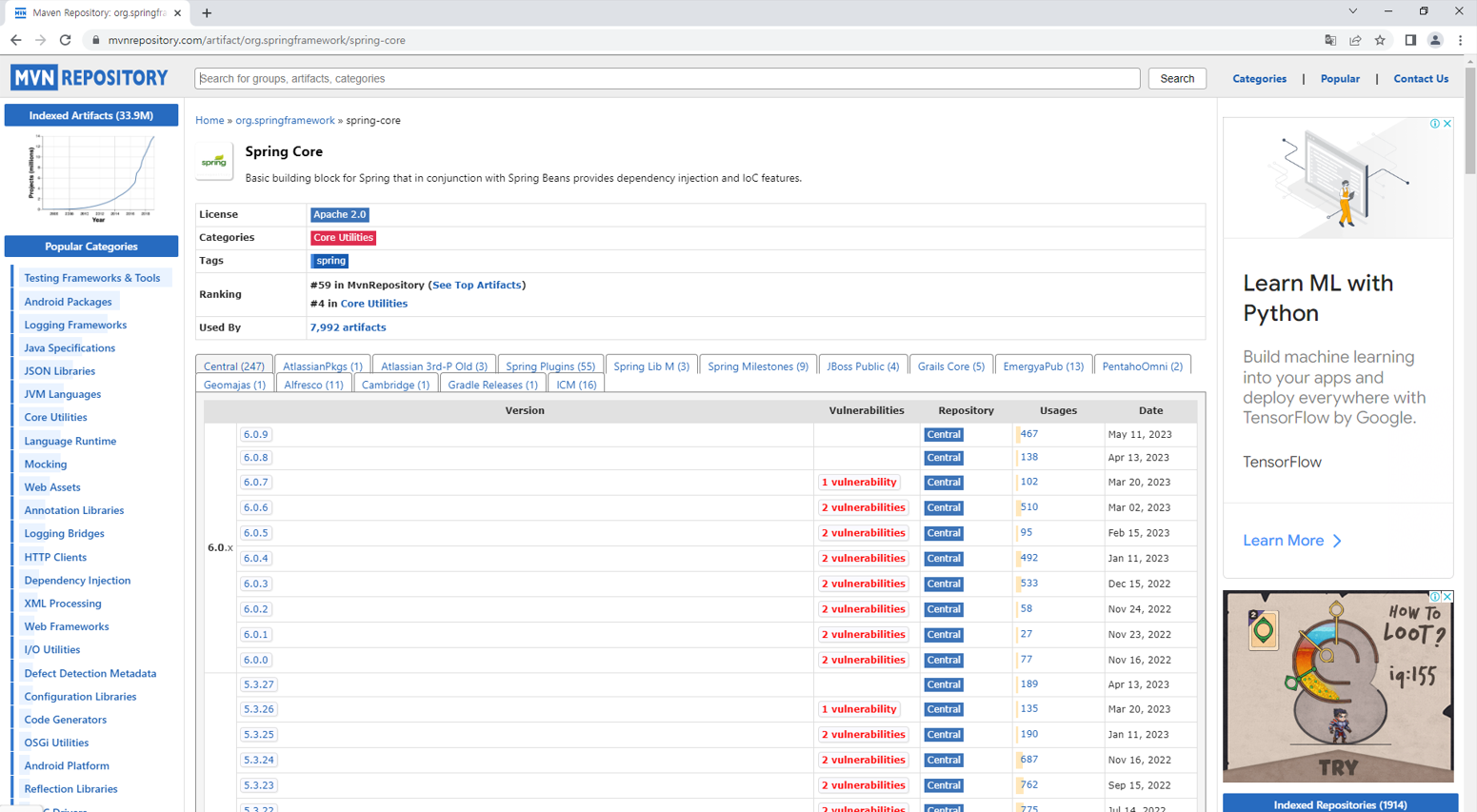Share this page icon
1477x812 pixels.
[1355, 40]
